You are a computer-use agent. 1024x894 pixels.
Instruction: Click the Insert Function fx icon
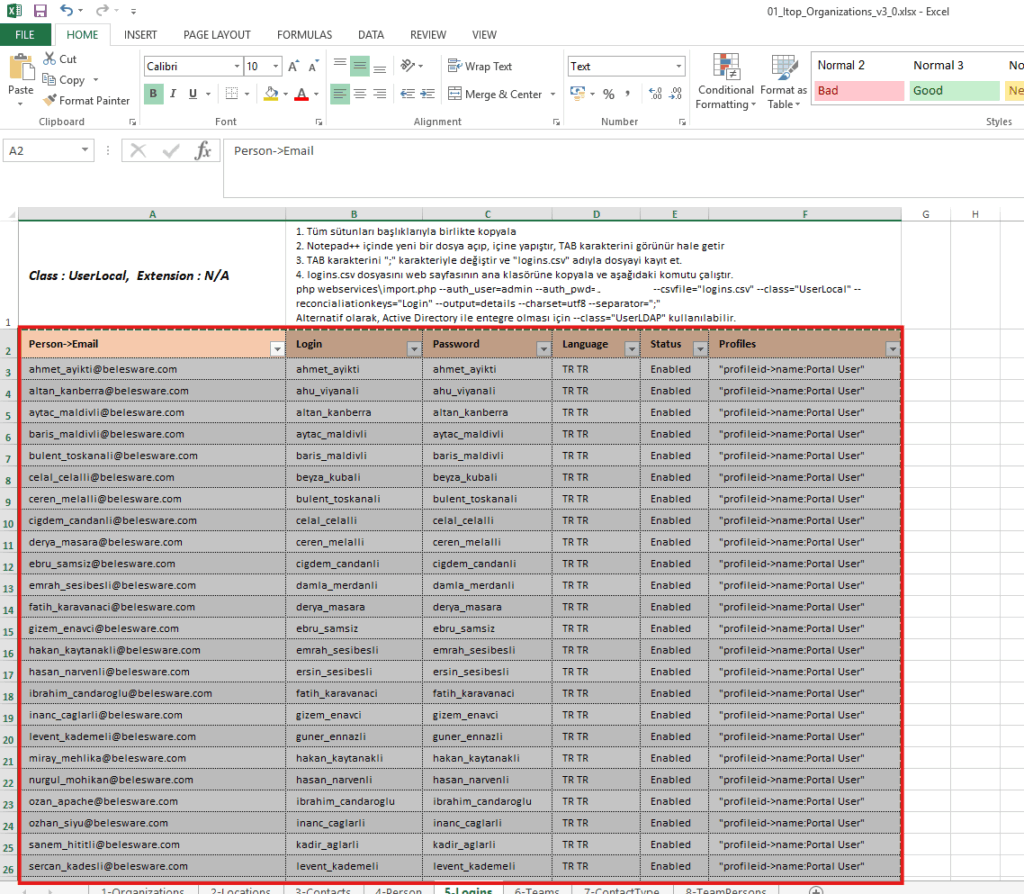point(203,151)
